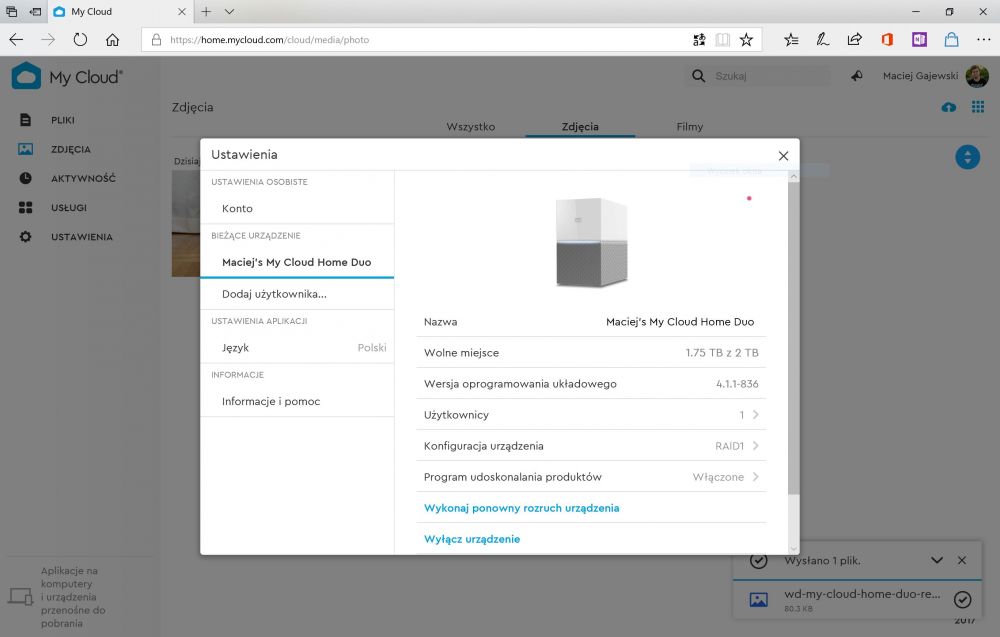Open PLIKI files icon in sidebar

click(x=25, y=120)
